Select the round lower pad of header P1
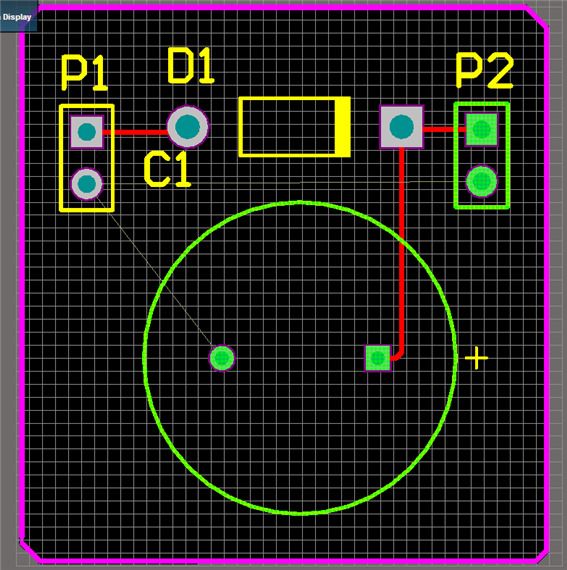 pyautogui.click(x=87, y=184)
